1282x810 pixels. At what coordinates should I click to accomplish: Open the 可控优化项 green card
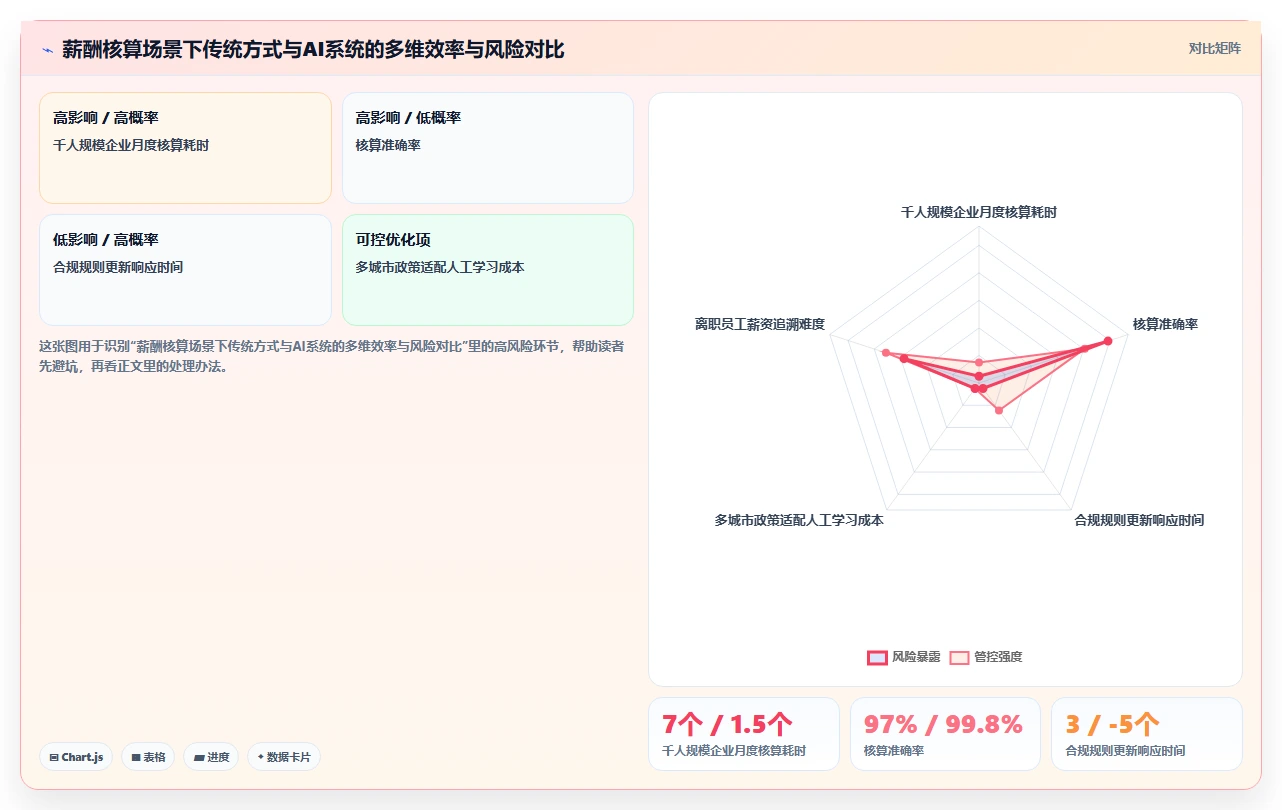(488, 270)
